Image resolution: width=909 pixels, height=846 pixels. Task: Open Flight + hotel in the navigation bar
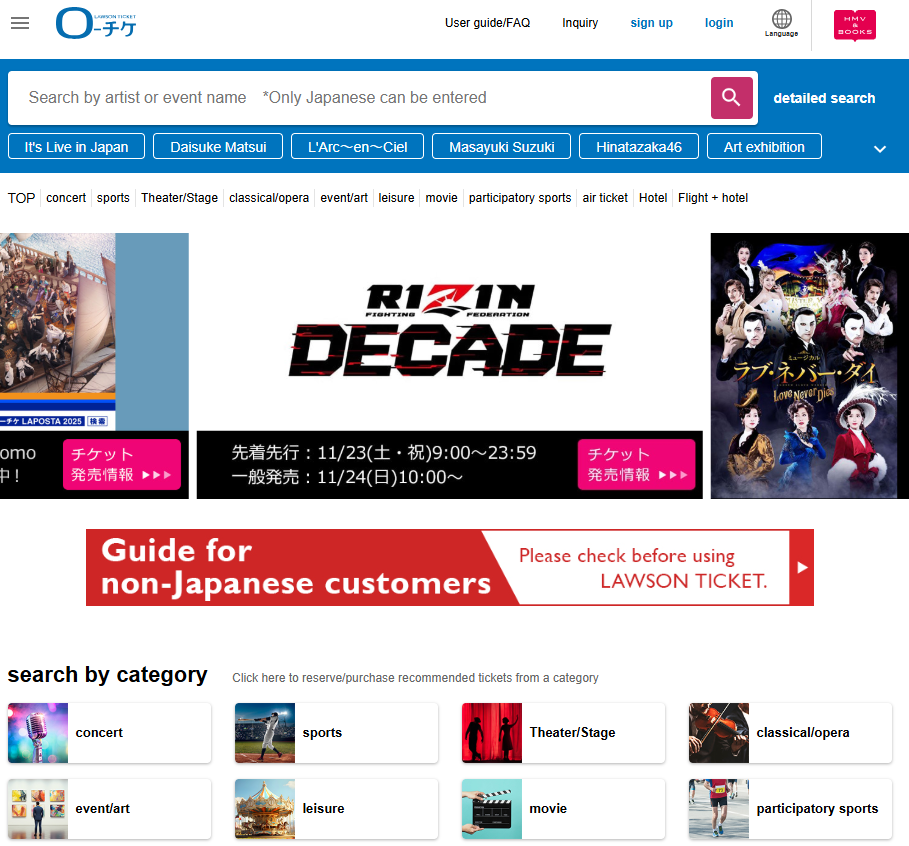tap(712, 198)
